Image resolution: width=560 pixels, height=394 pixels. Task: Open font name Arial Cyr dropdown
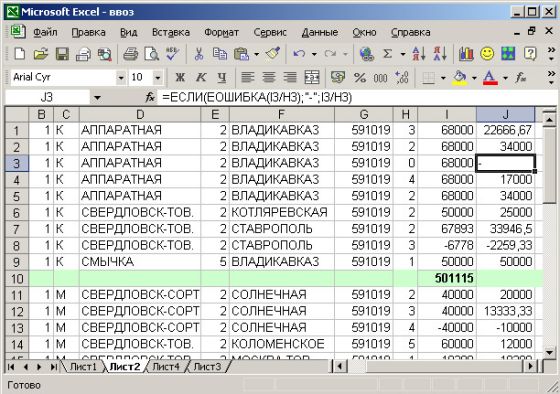[121, 78]
